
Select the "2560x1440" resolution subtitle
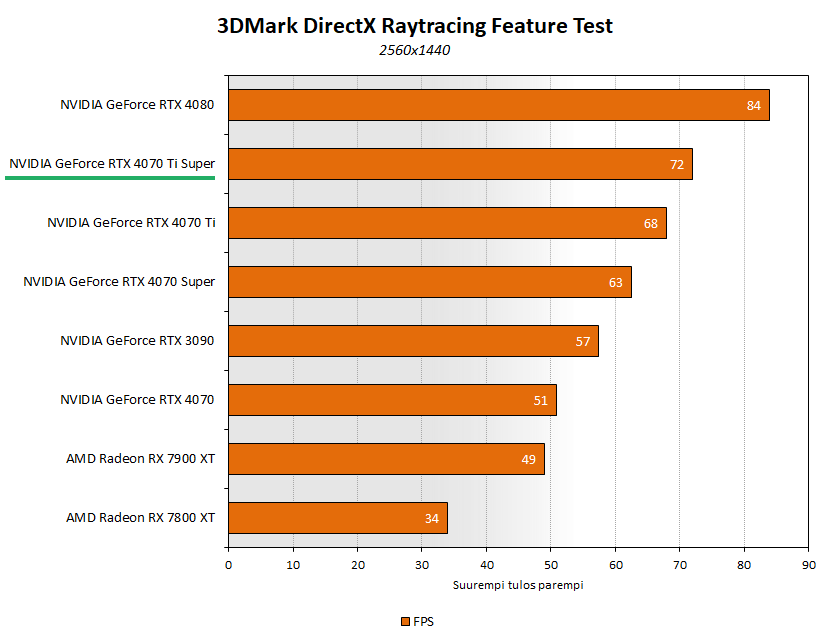(x=414, y=50)
